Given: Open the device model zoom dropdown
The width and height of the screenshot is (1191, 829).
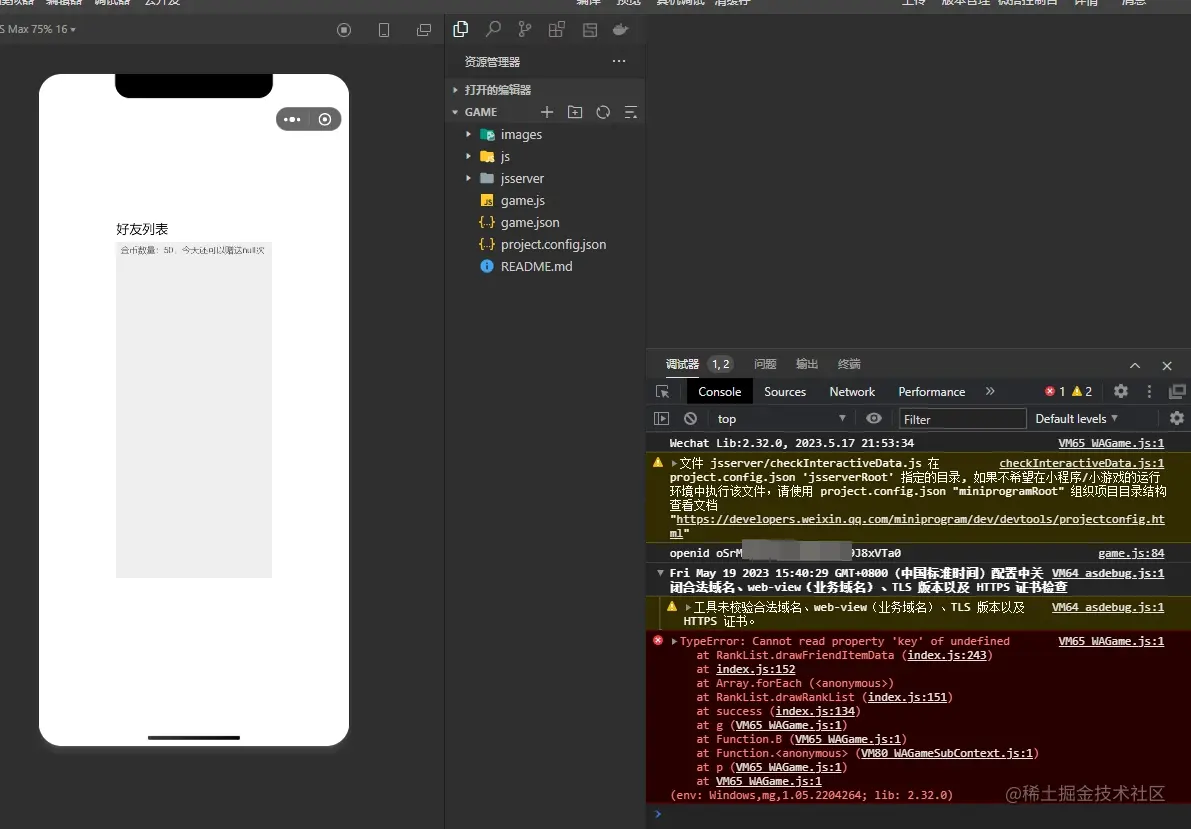Looking at the screenshot, I should tap(38, 29).
